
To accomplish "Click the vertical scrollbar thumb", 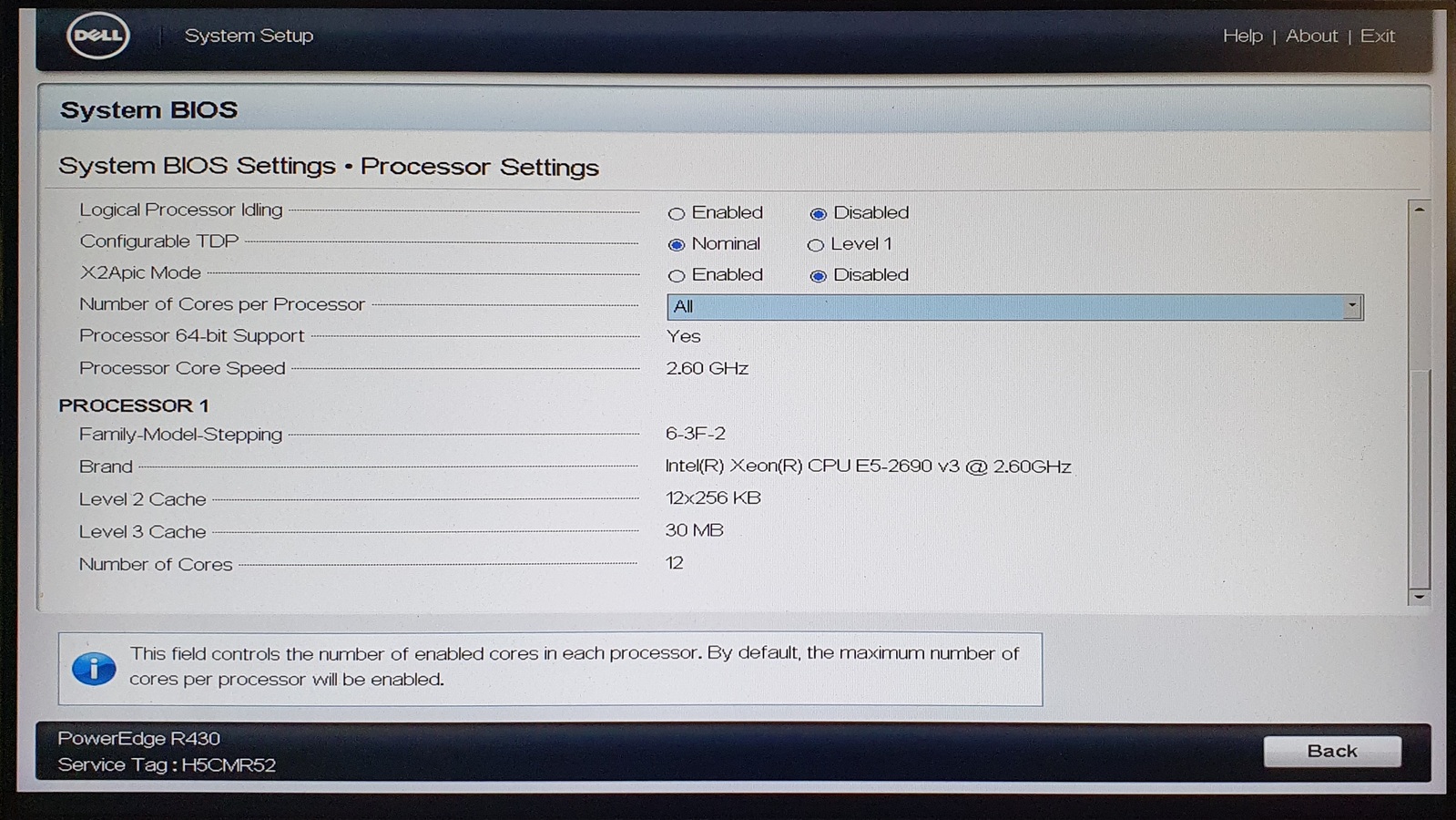I will (x=1419, y=479).
